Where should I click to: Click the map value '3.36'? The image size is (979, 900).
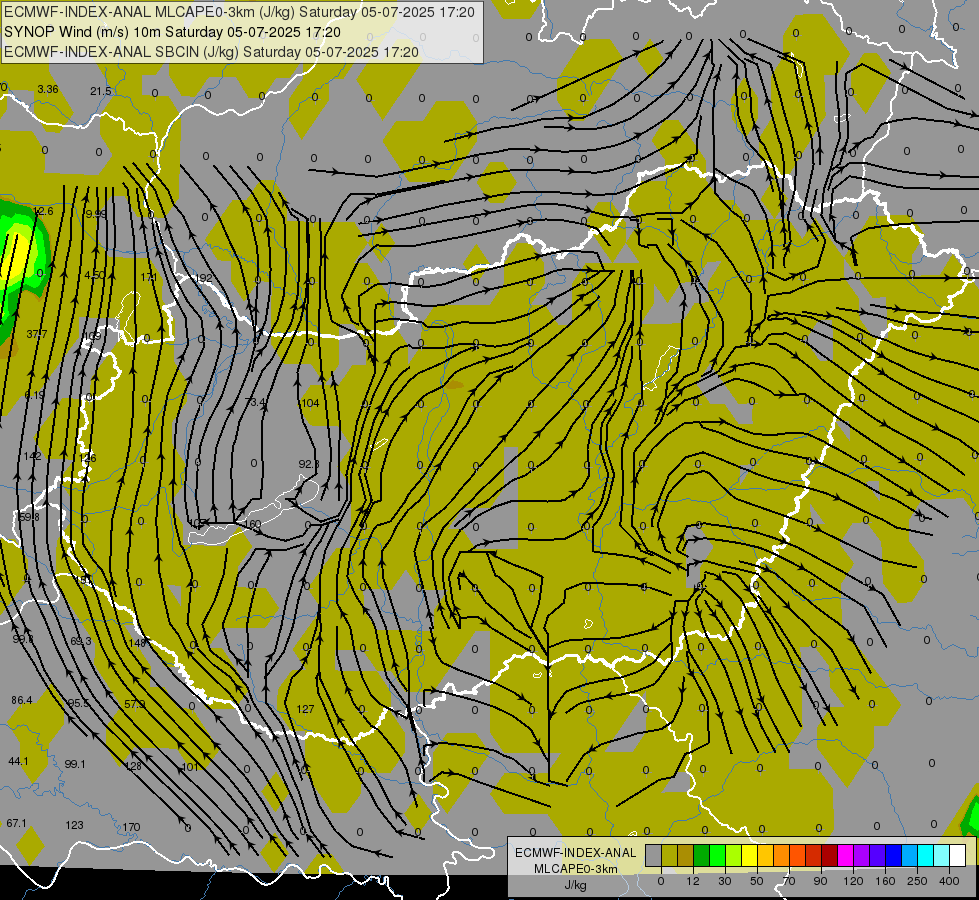[x=48, y=89]
